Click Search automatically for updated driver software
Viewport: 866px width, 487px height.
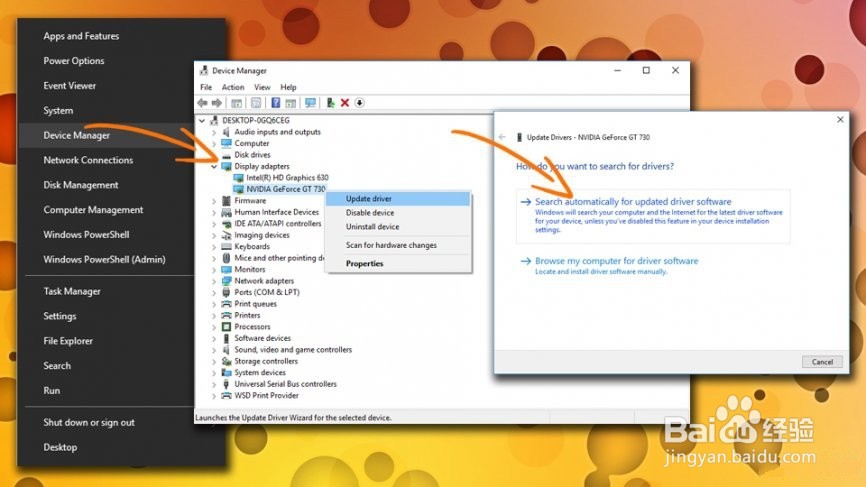[x=653, y=216]
